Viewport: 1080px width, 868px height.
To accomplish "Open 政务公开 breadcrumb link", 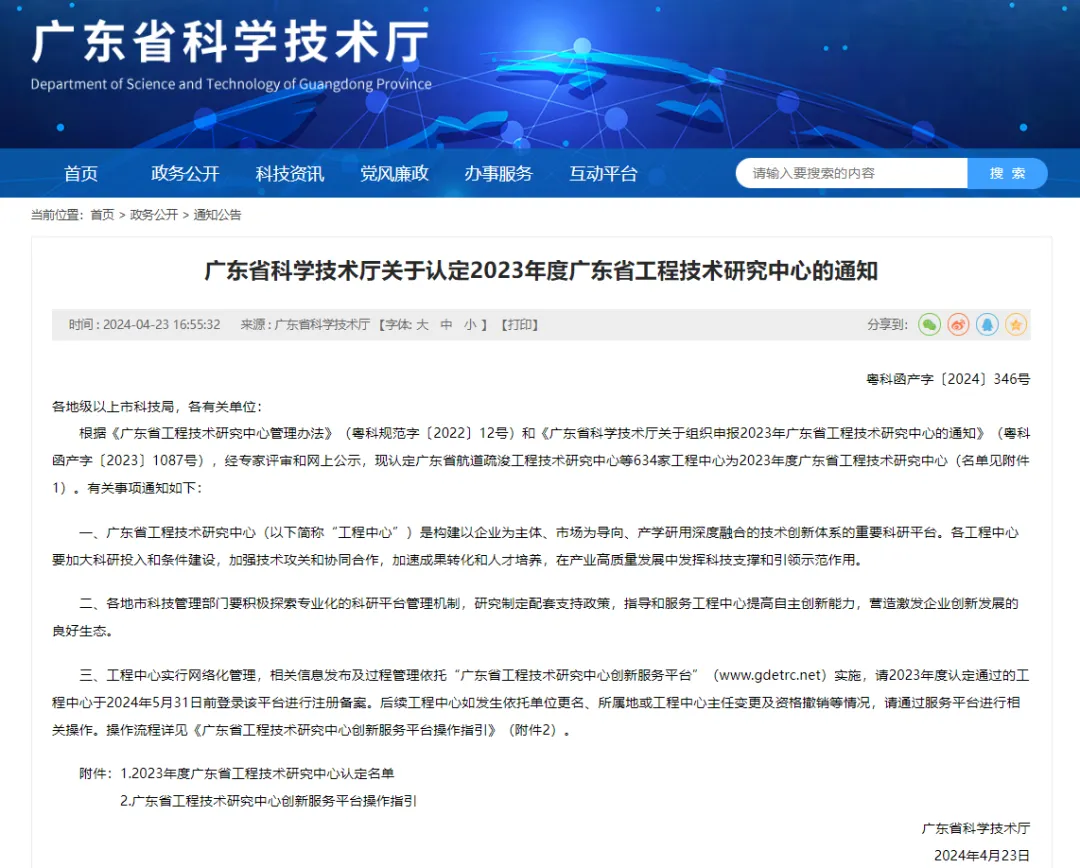I will 154,215.
